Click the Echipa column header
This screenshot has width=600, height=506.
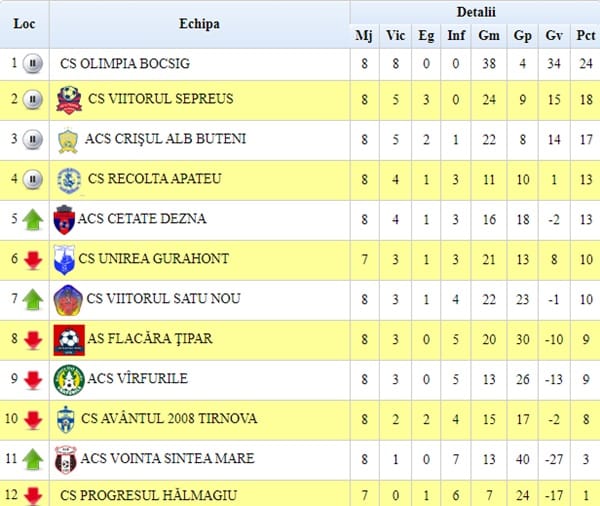coord(199,24)
